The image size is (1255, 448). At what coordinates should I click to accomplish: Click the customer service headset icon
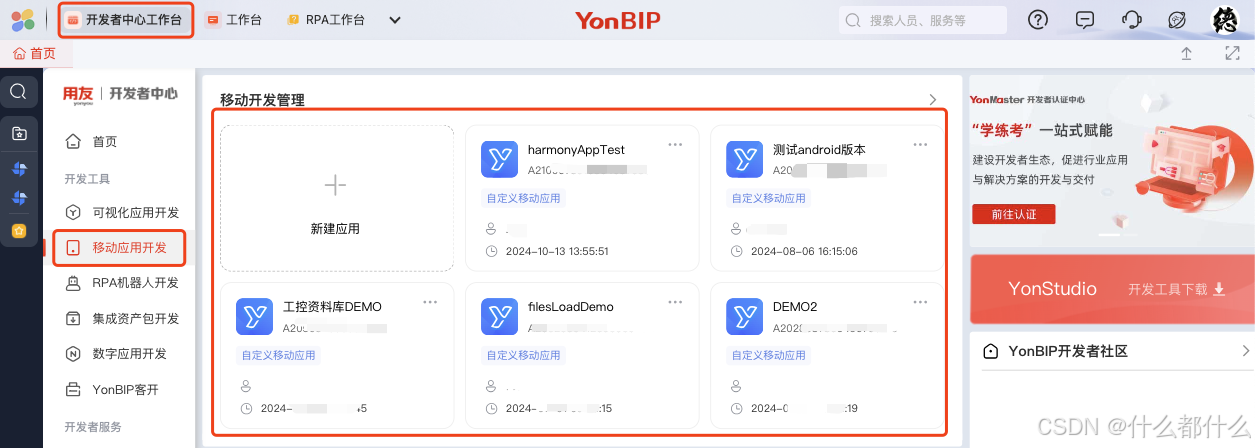pyautogui.click(x=1132, y=20)
